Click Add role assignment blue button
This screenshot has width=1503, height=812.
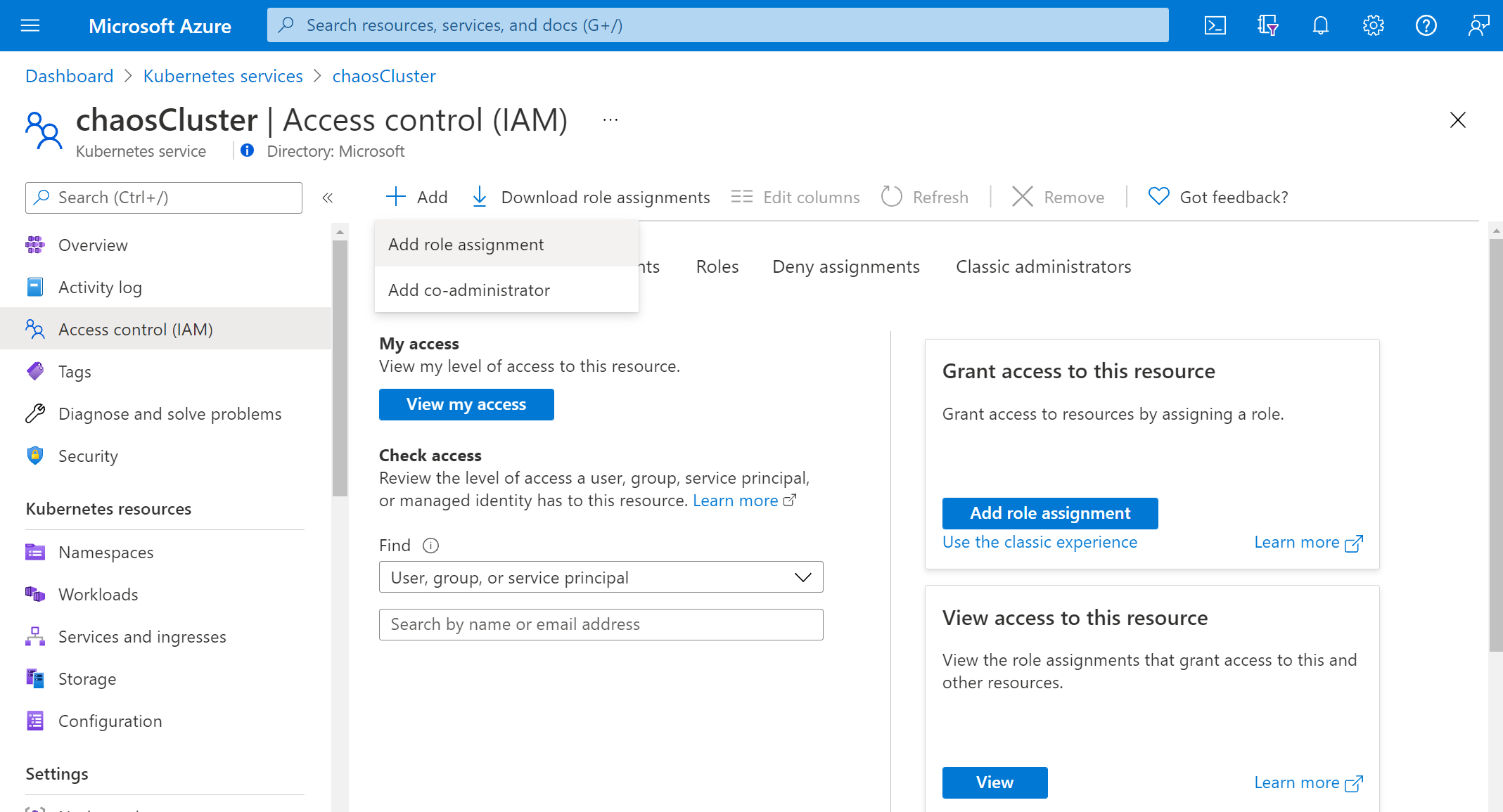(1050, 513)
